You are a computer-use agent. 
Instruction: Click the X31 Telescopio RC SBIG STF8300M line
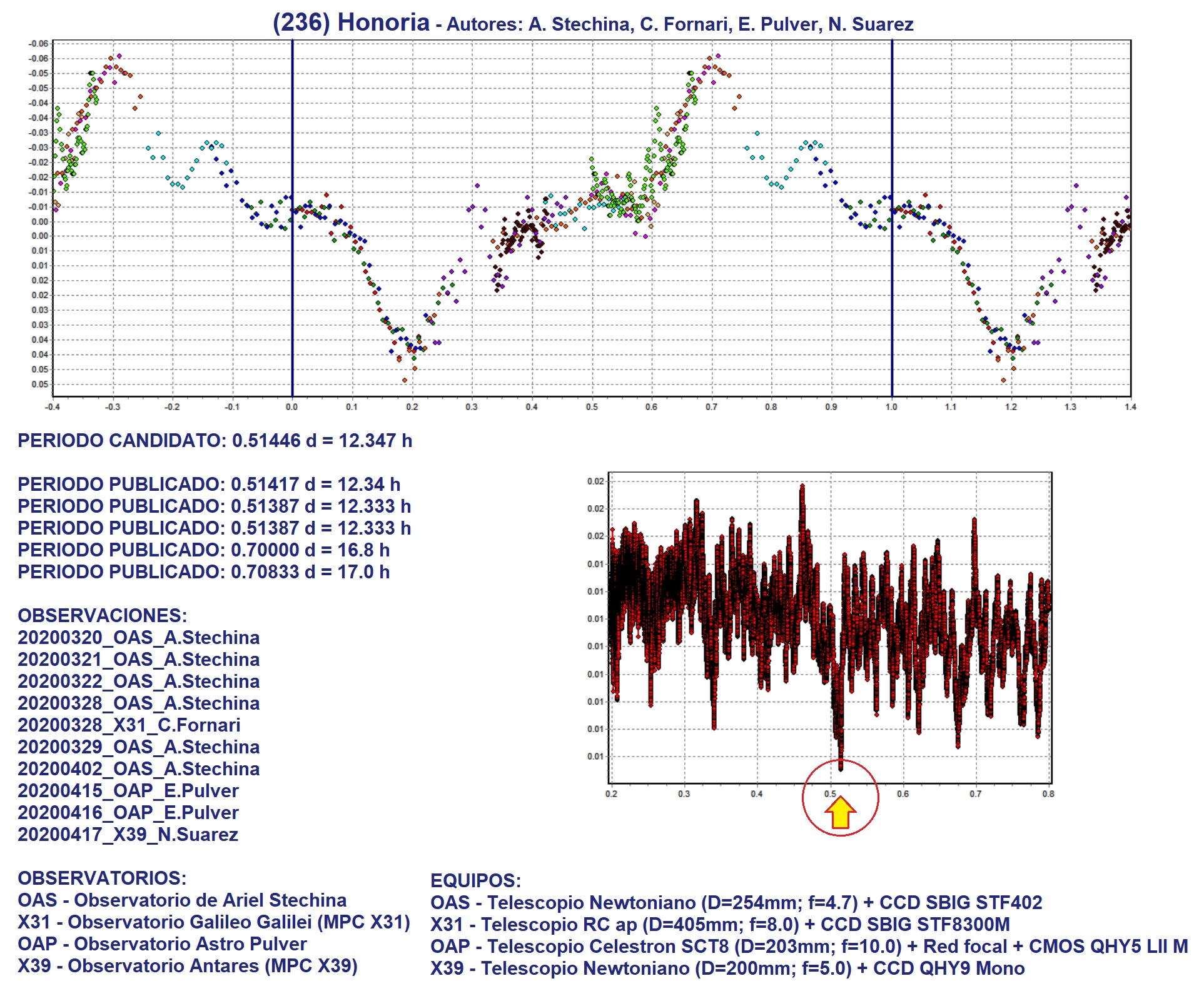(720, 925)
